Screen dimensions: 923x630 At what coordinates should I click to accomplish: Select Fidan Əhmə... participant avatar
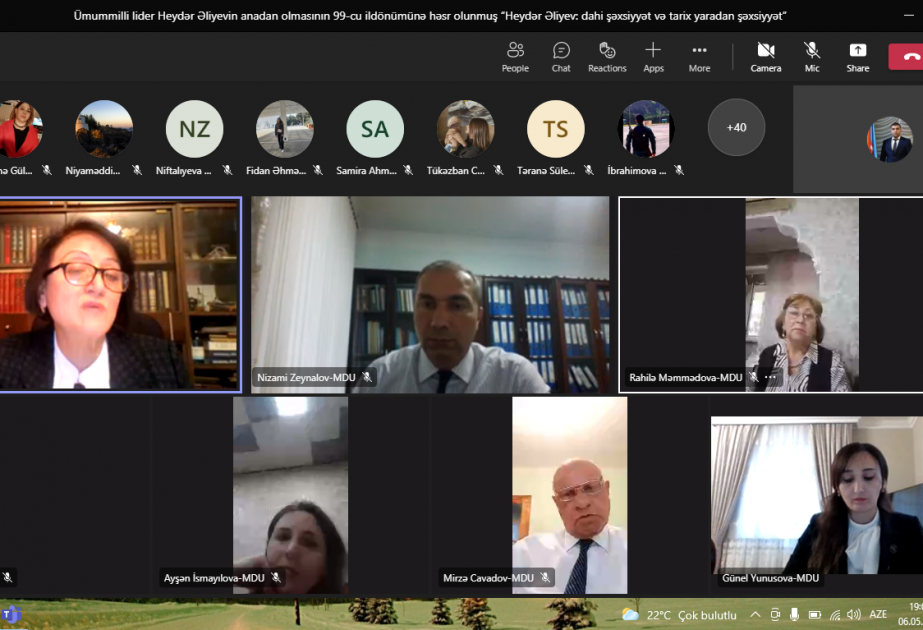284,129
